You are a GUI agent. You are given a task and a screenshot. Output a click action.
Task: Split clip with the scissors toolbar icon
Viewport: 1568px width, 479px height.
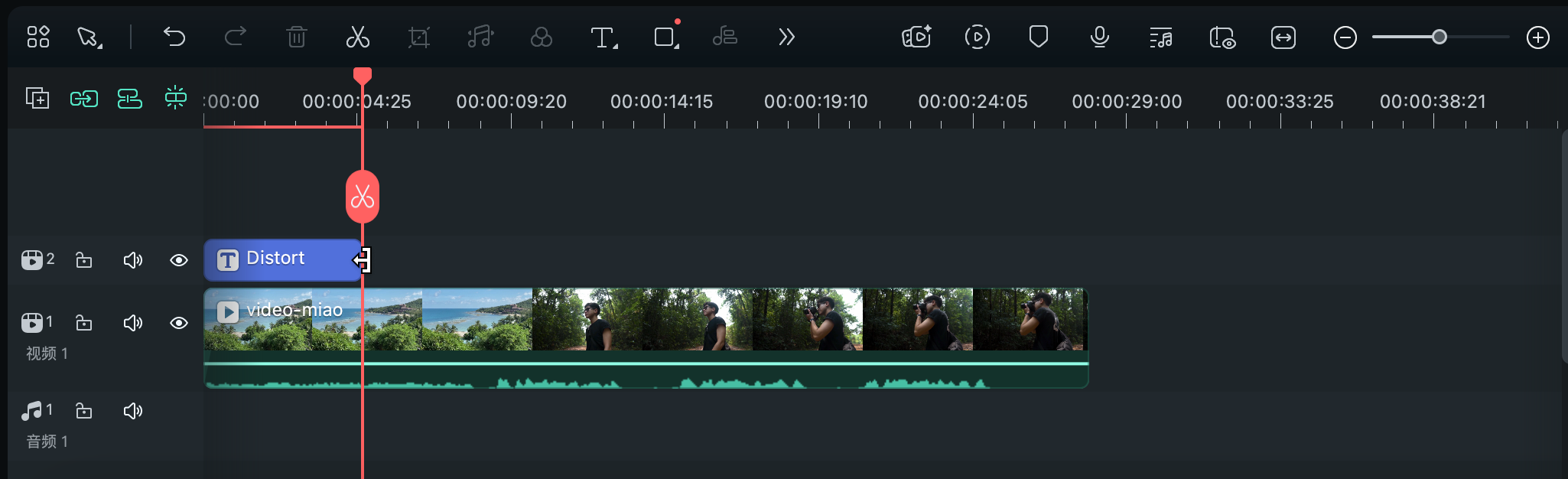click(x=358, y=37)
